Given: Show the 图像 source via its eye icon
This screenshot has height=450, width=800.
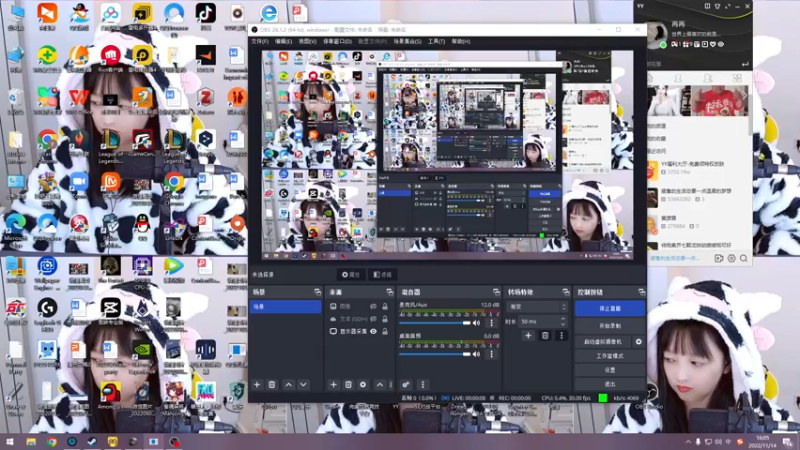Looking at the screenshot, I should point(373,307).
